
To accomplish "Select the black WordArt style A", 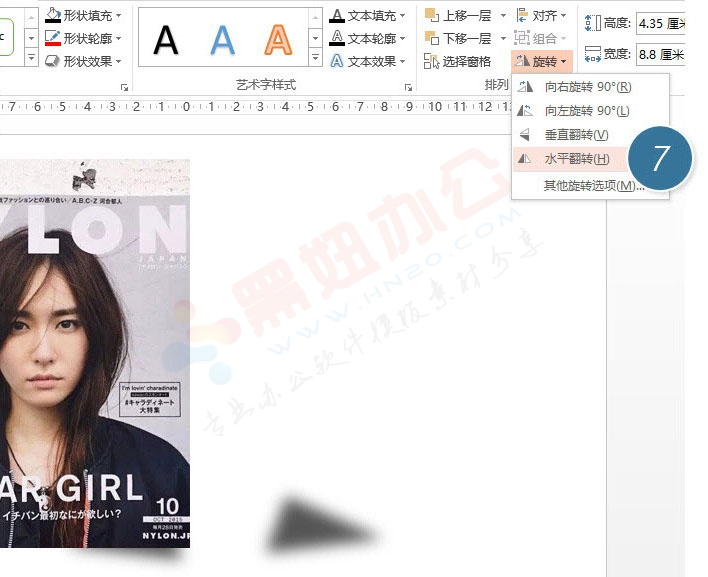I will pyautogui.click(x=166, y=39).
